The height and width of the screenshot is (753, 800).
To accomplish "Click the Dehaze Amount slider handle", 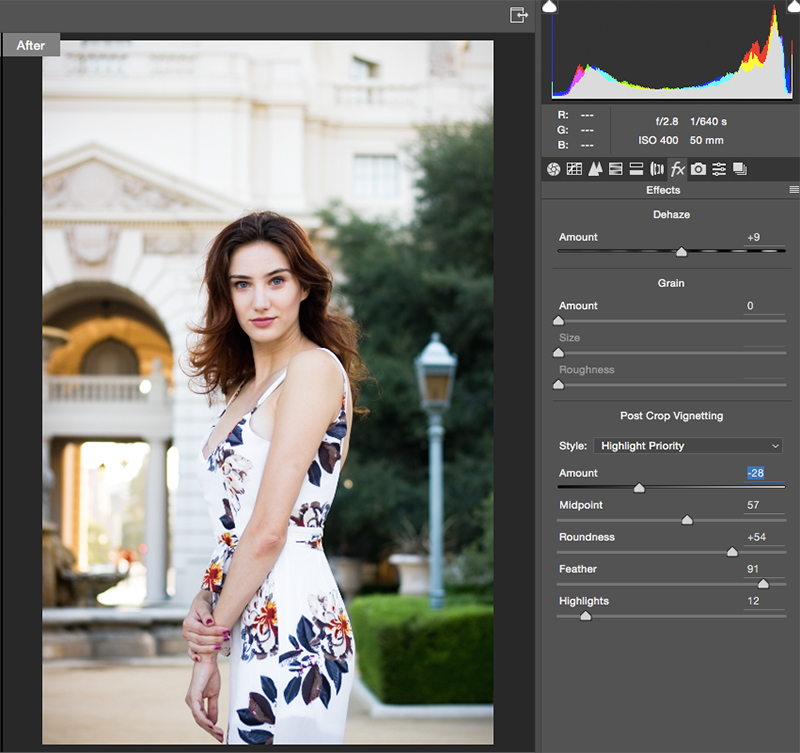I will point(681,252).
